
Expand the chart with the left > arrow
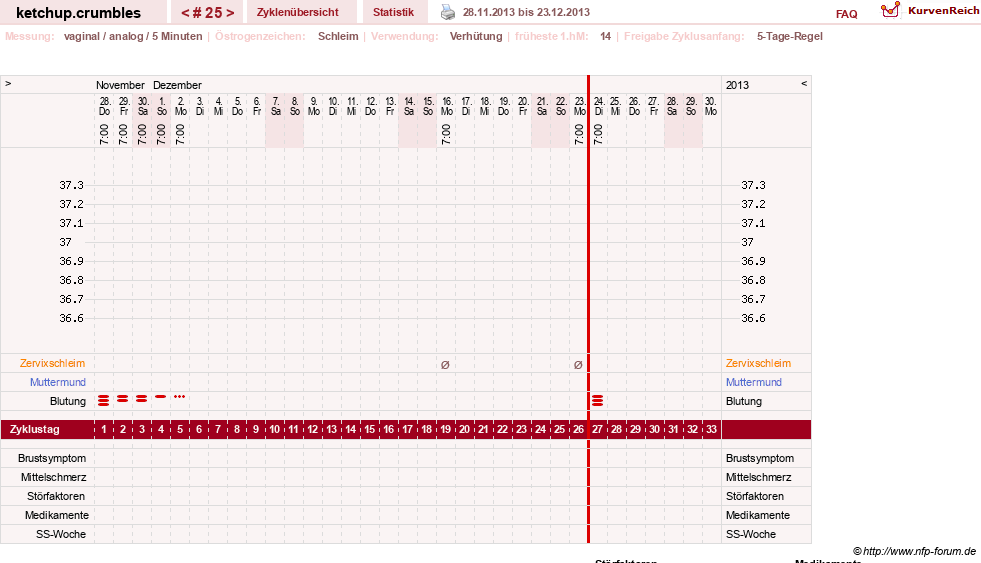coord(8,83)
